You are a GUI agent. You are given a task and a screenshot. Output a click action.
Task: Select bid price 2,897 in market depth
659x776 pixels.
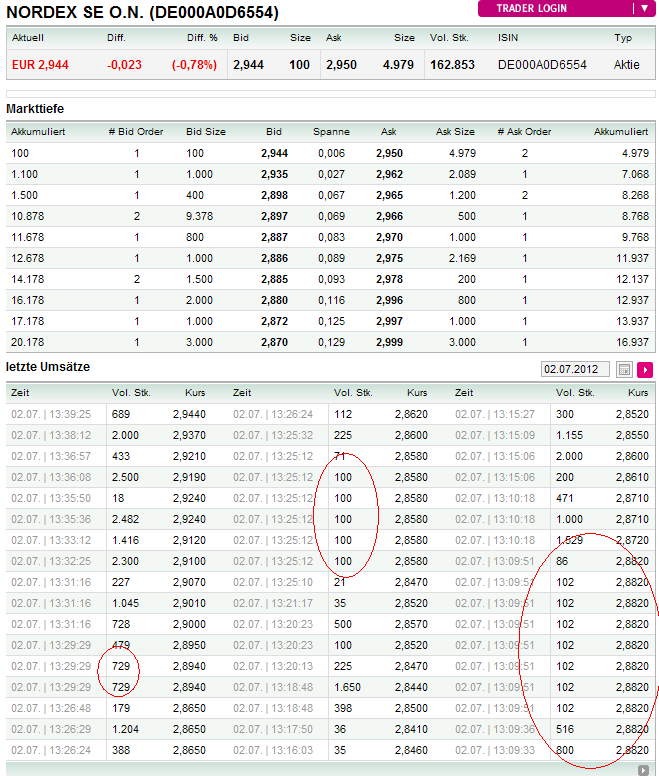coord(275,216)
